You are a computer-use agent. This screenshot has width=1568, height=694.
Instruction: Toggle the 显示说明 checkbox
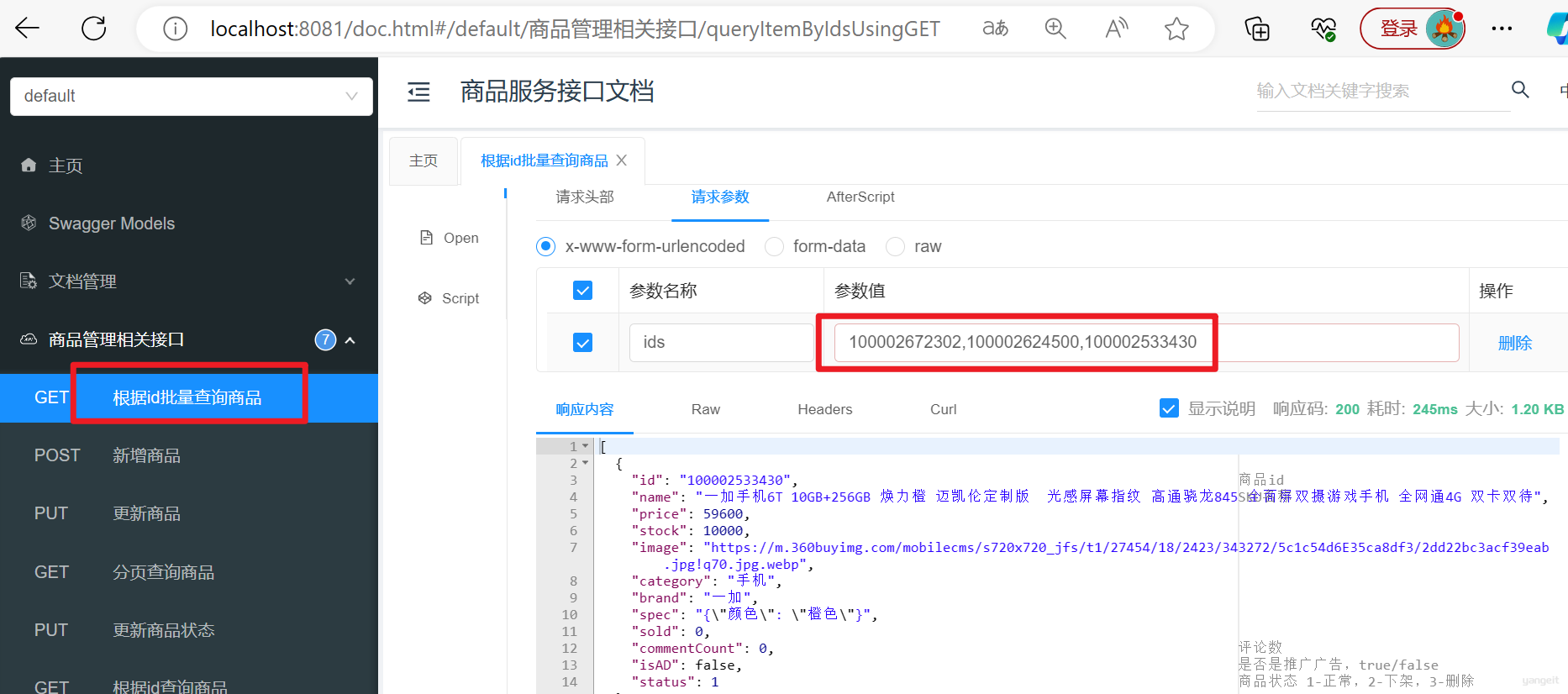(1169, 408)
